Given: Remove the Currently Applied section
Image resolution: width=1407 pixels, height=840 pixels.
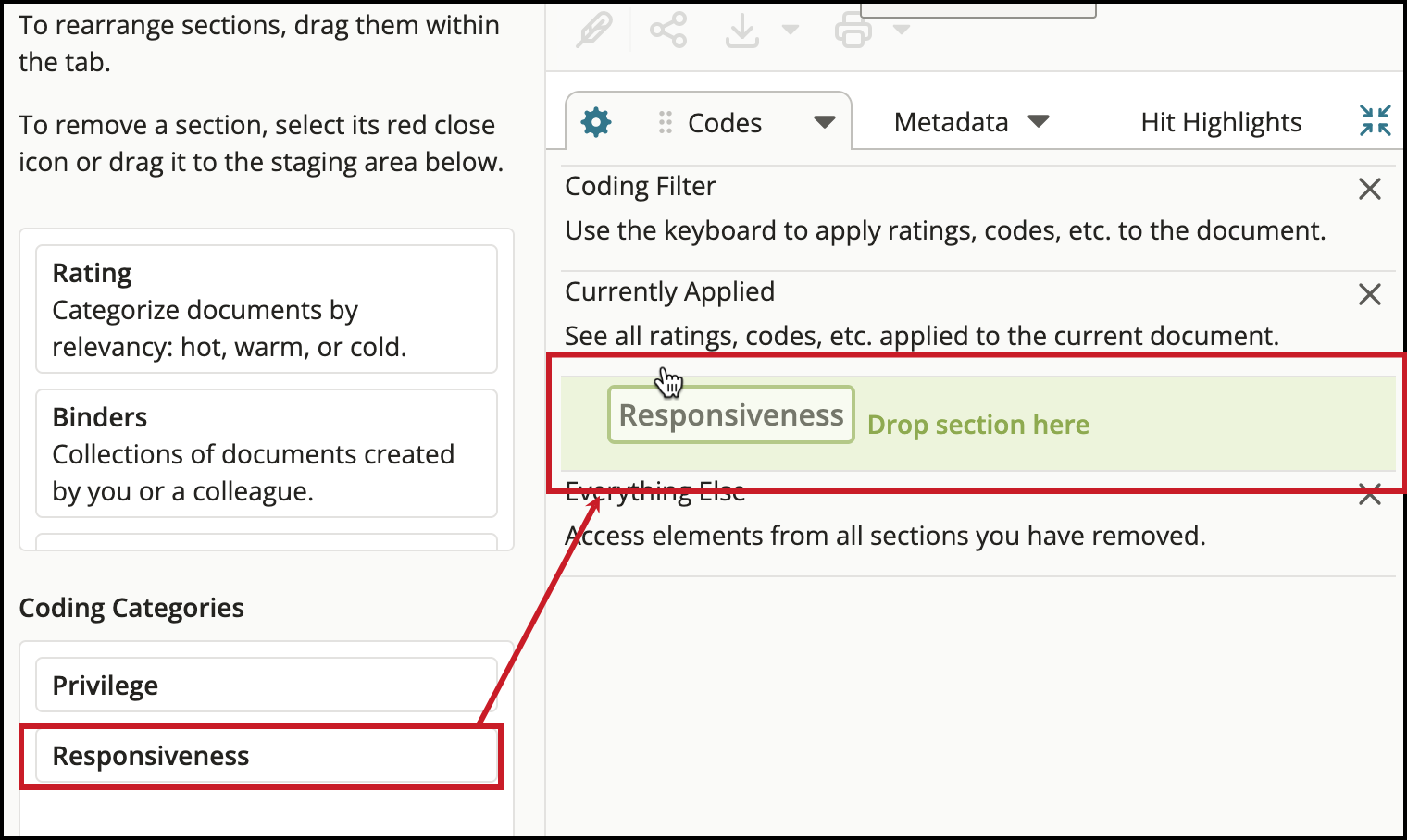Looking at the screenshot, I should tap(1370, 294).
